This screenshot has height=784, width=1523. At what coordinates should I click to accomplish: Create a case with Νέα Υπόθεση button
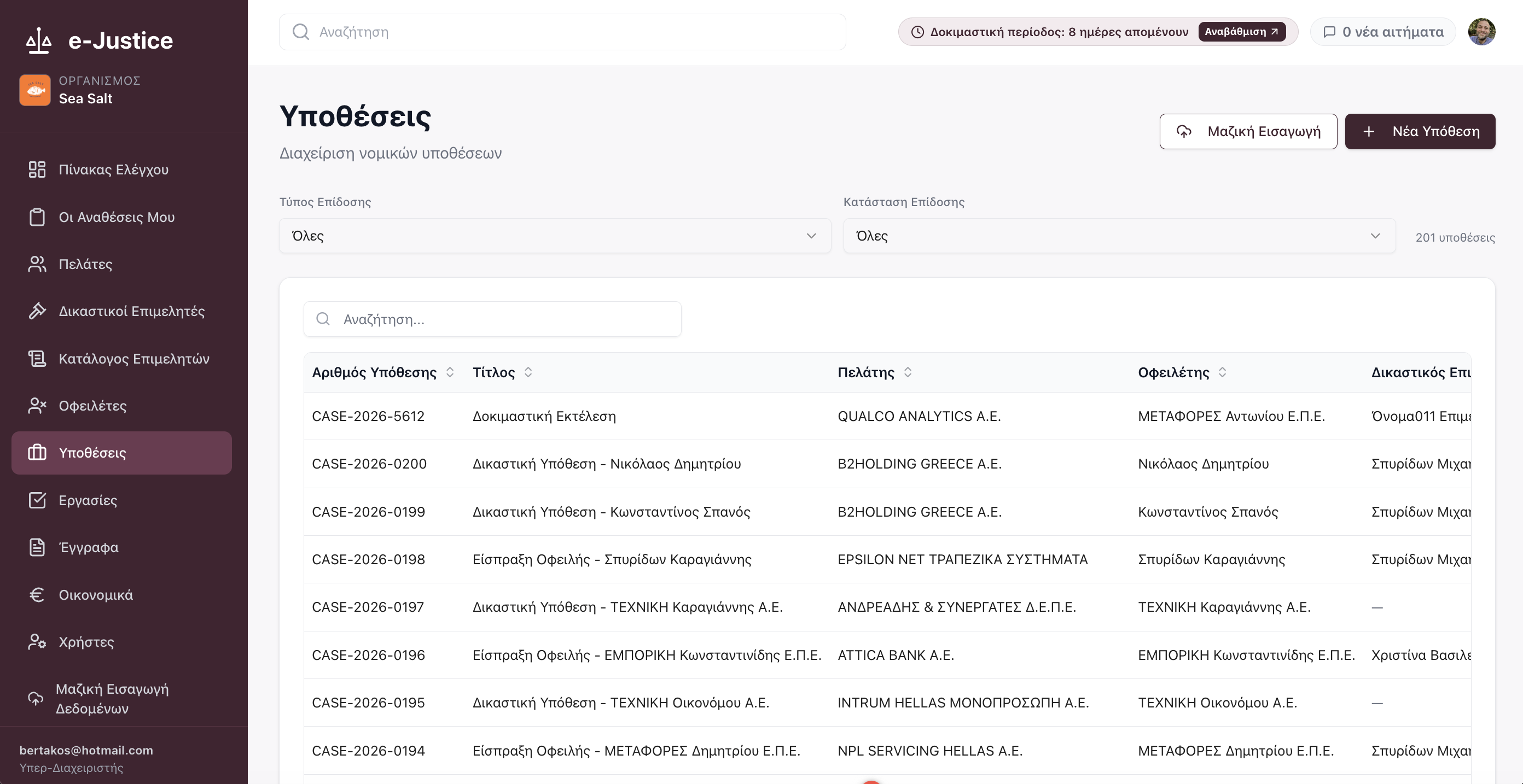(1420, 132)
